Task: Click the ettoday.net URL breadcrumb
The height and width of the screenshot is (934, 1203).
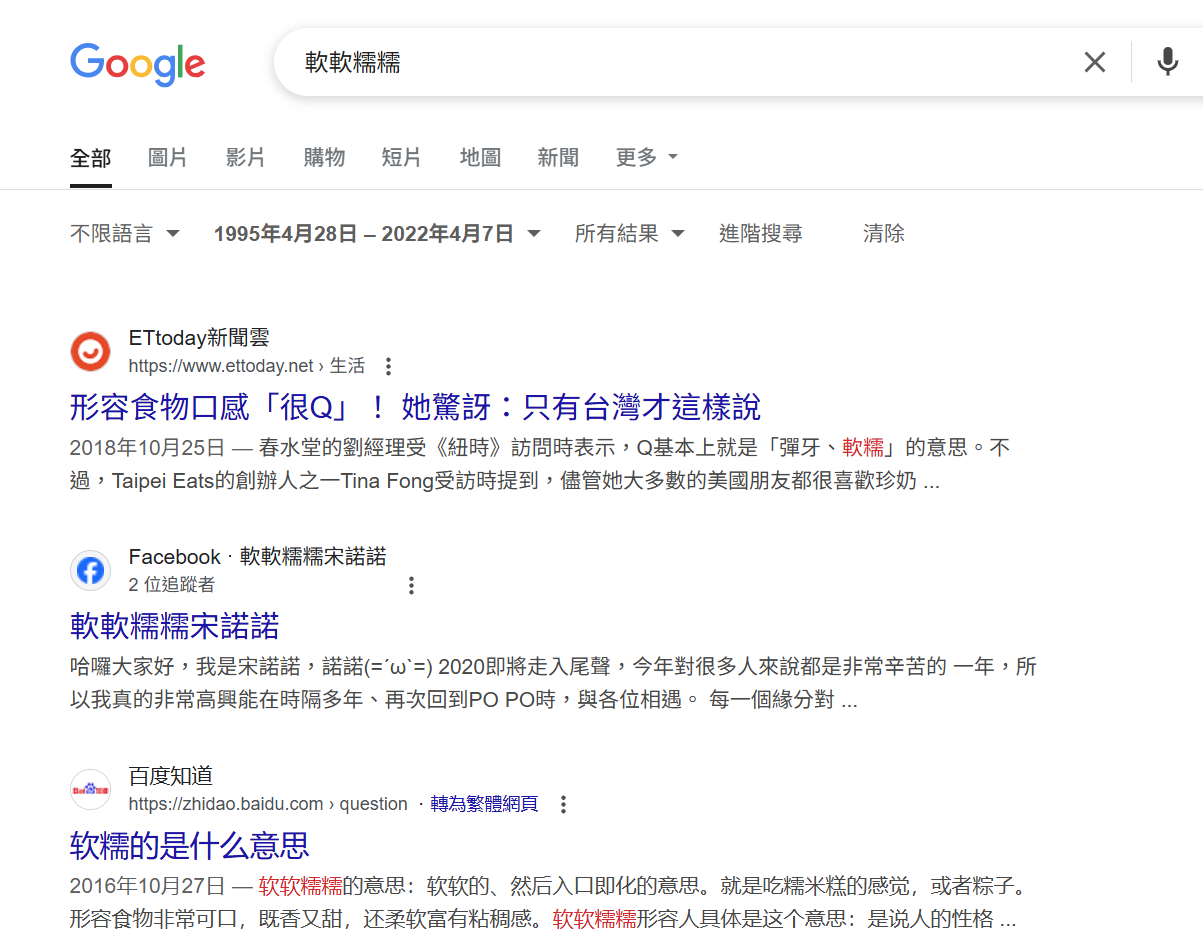Action: point(247,366)
